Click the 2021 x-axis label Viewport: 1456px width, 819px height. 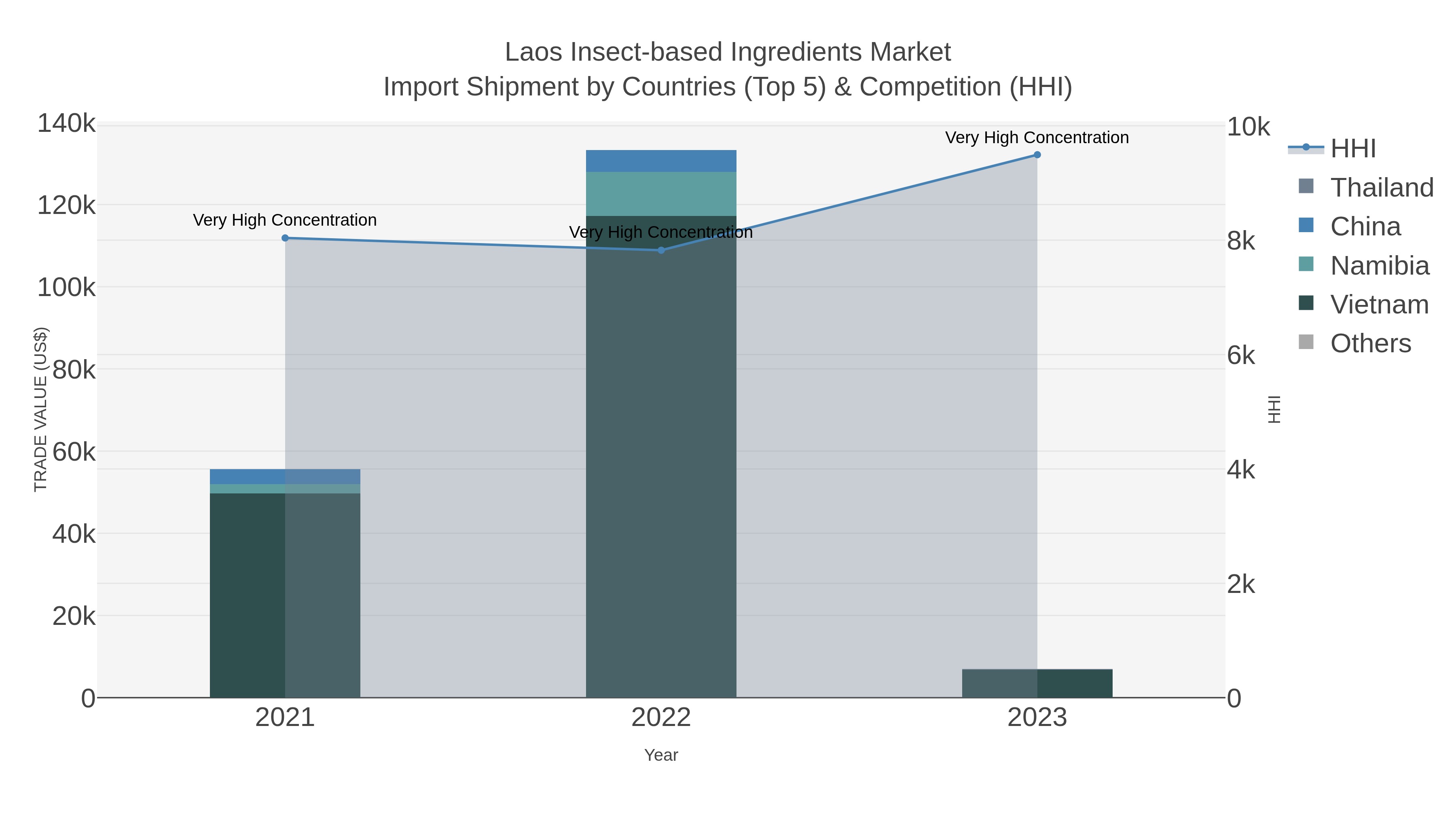[x=285, y=718]
